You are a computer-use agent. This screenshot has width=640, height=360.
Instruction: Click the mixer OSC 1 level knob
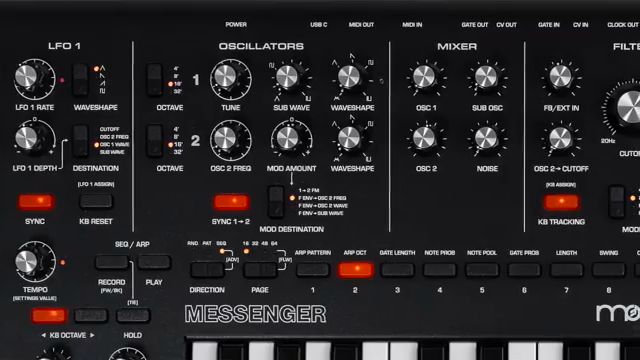click(x=425, y=78)
